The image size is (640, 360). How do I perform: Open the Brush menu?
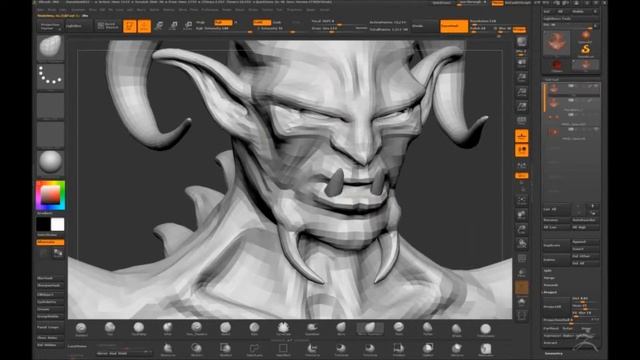pos(52,9)
